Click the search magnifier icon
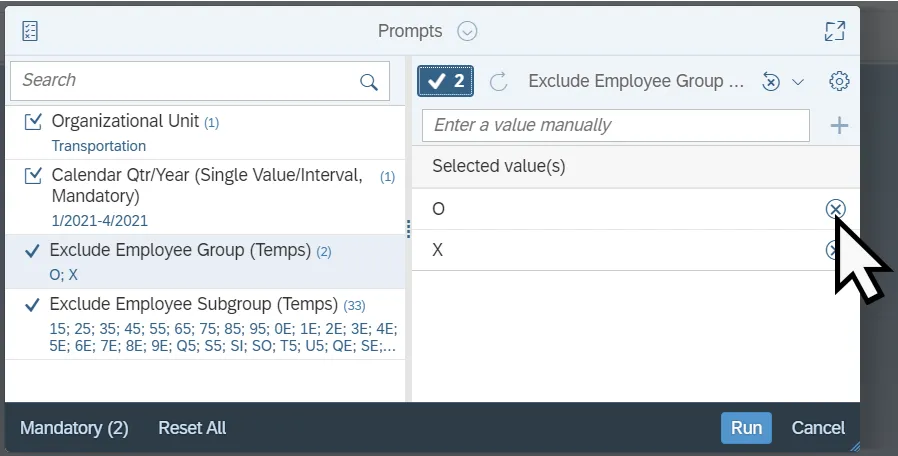 tap(369, 82)
